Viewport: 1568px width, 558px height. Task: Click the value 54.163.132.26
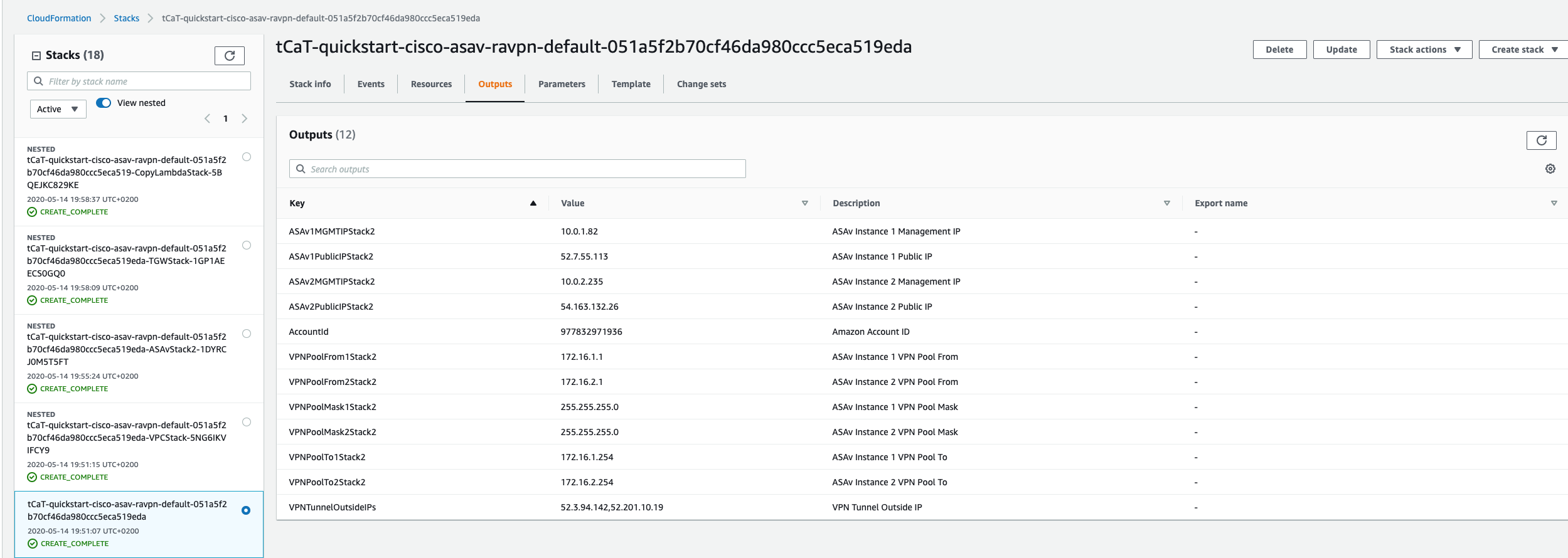click(x=589, y=307)
